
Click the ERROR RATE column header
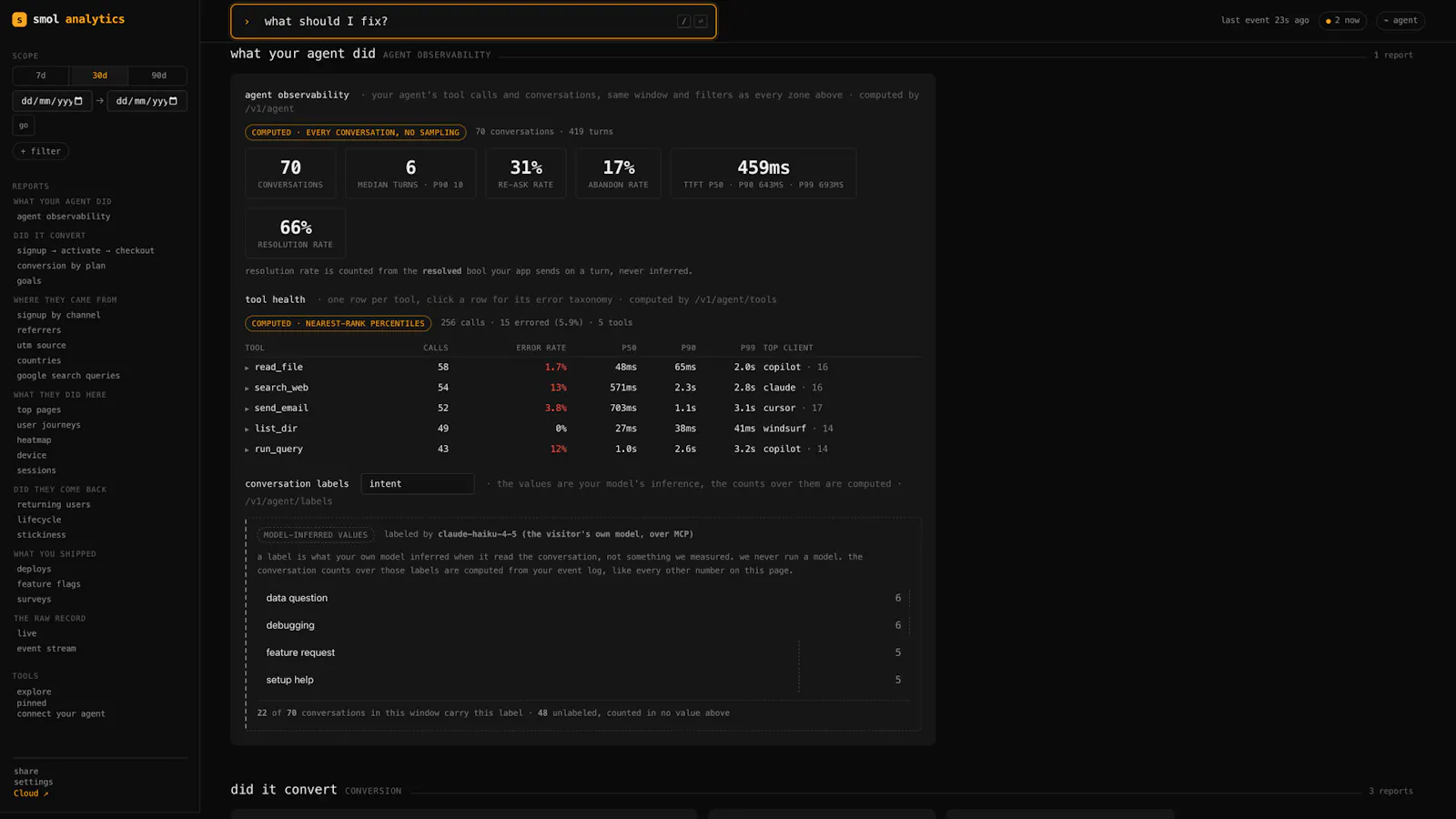pyautogui.click(x=541, y=348)
